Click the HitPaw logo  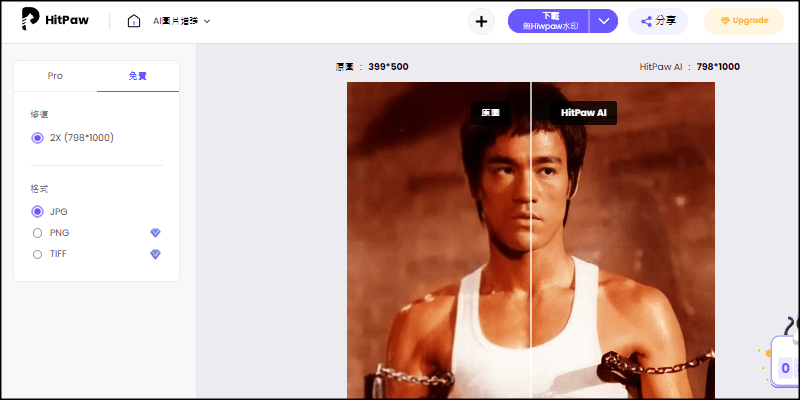pyautogui.click(x=55, y=20)
